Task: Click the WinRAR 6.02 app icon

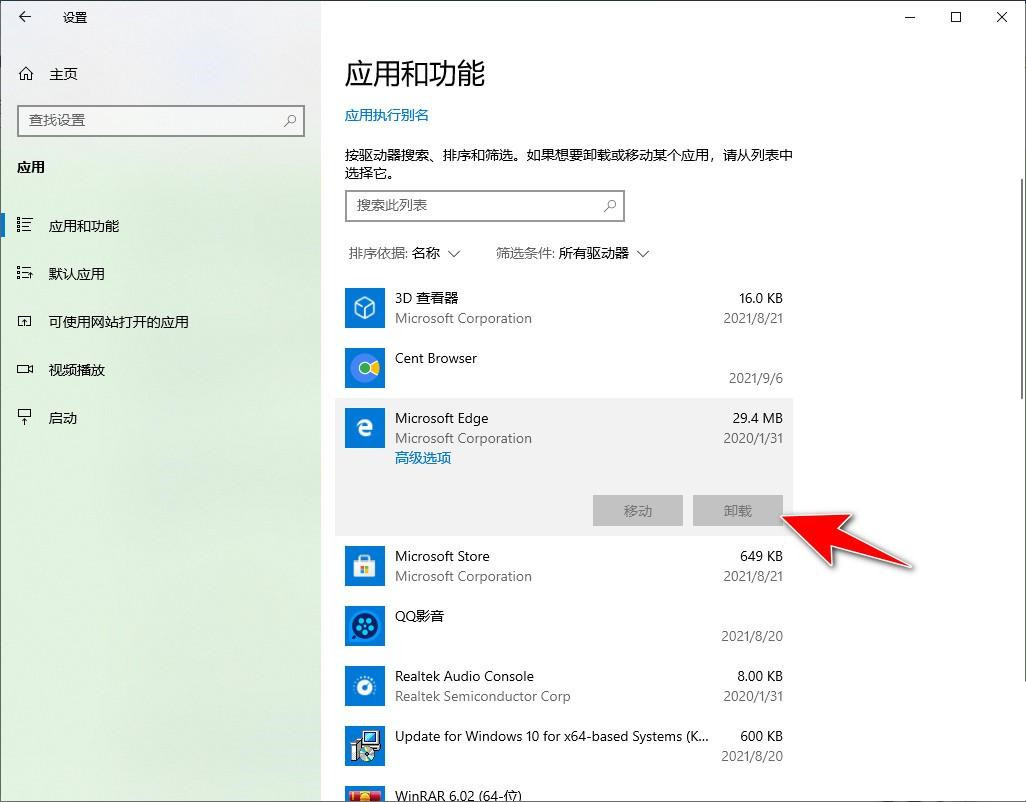Action: pyautogui.click(x=364, y=795)
